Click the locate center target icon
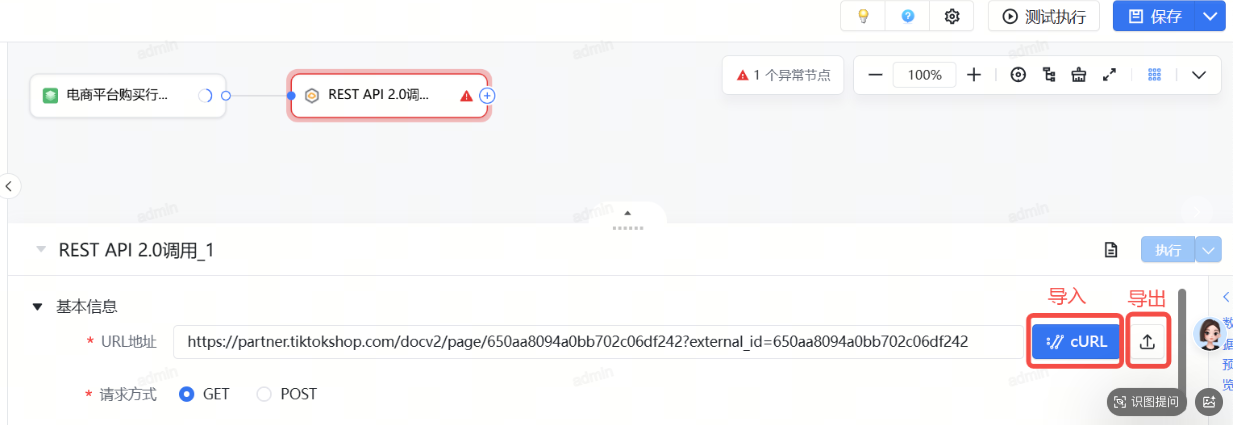The image size is (1233, 425). [1019, 75]
